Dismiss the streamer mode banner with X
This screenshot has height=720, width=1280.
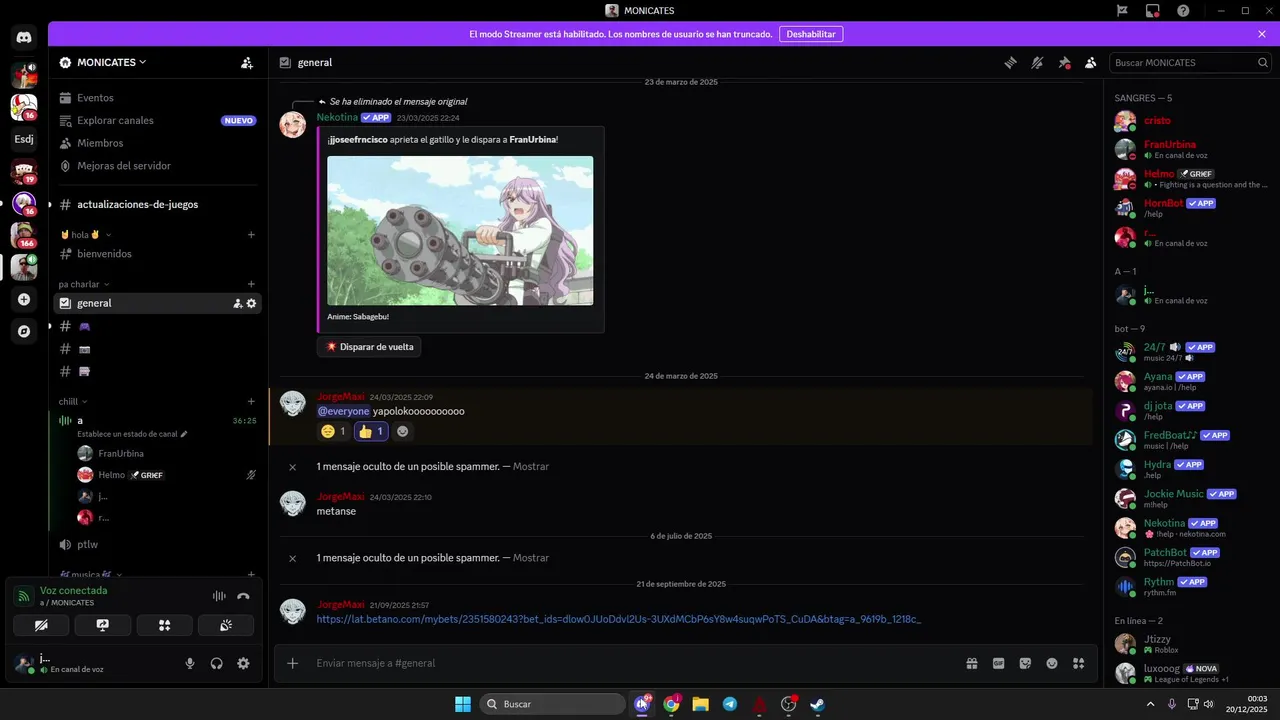tap(1262, 34)
